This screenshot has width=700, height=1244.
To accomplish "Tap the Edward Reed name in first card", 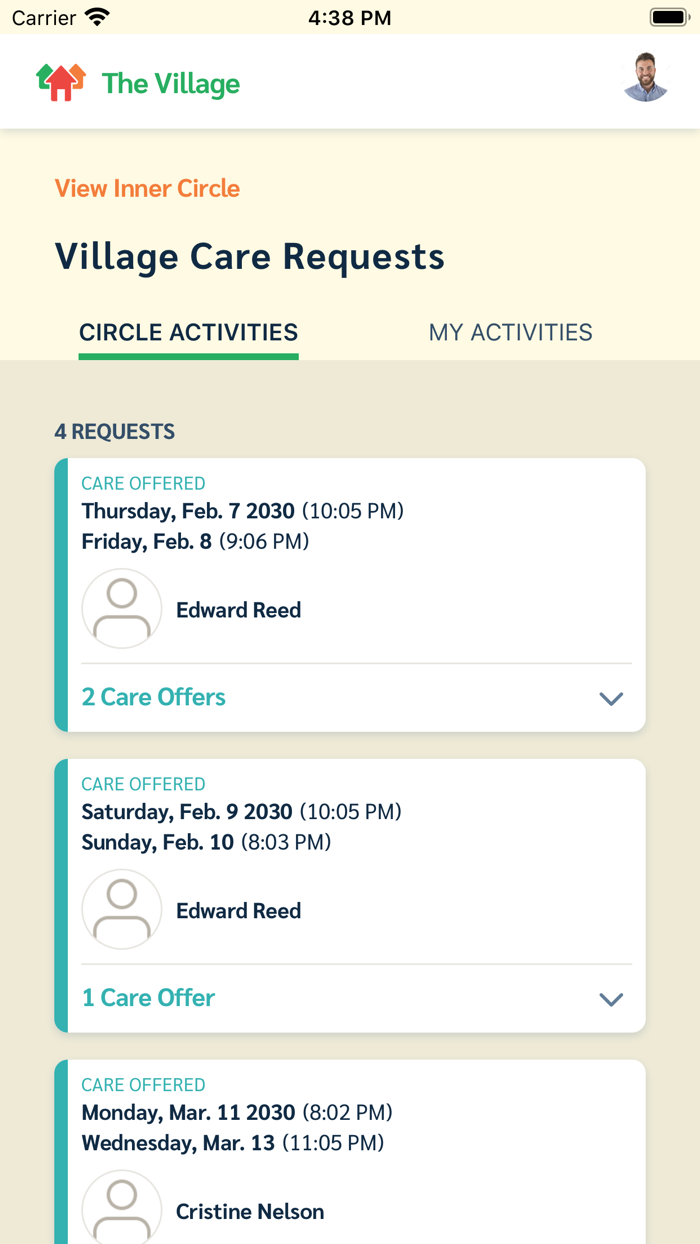I will point(238,610).
